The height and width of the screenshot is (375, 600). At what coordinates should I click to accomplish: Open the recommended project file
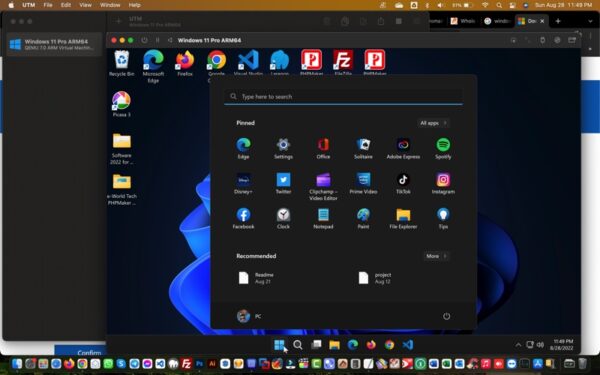[375, 278]
